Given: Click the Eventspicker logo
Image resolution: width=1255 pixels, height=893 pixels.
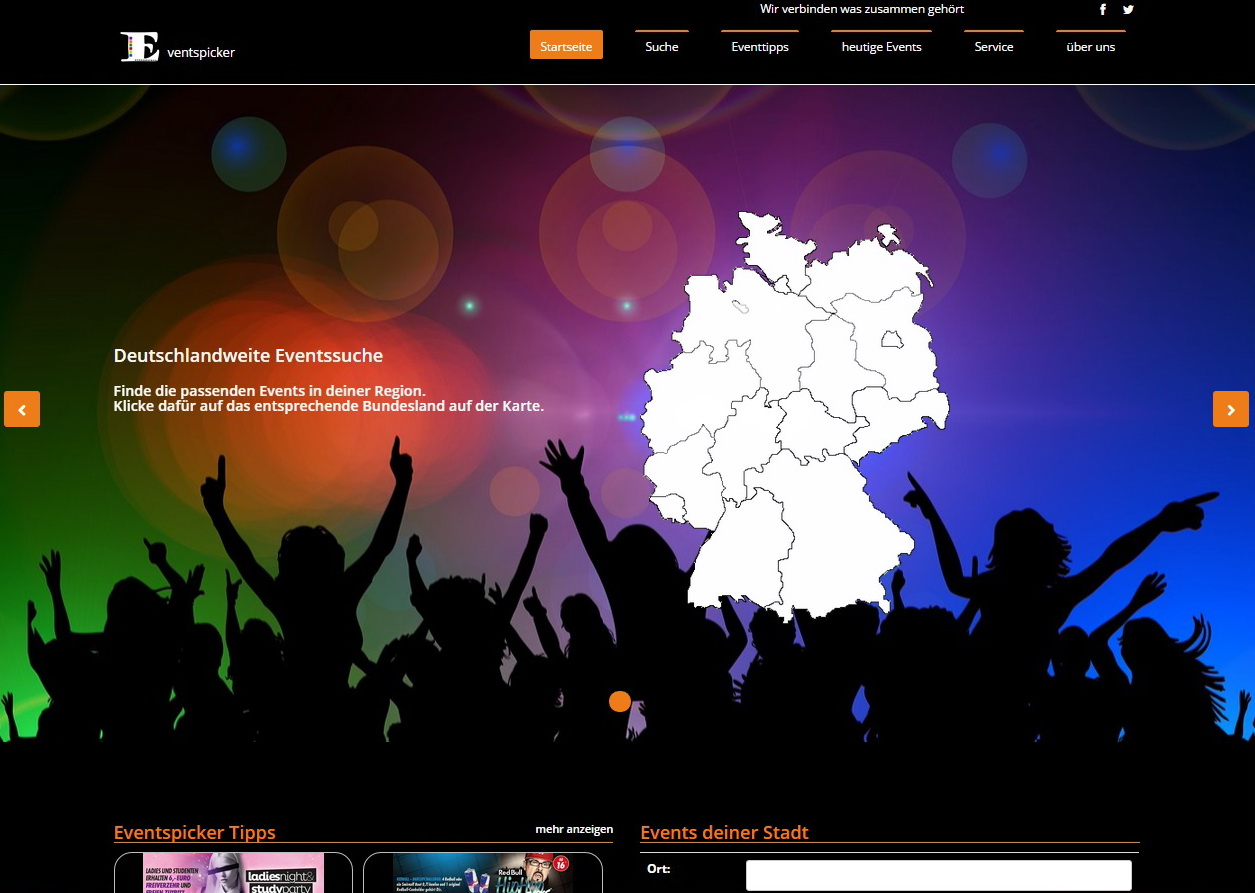Looking at the screenshot, I should [x=177, y=47].
